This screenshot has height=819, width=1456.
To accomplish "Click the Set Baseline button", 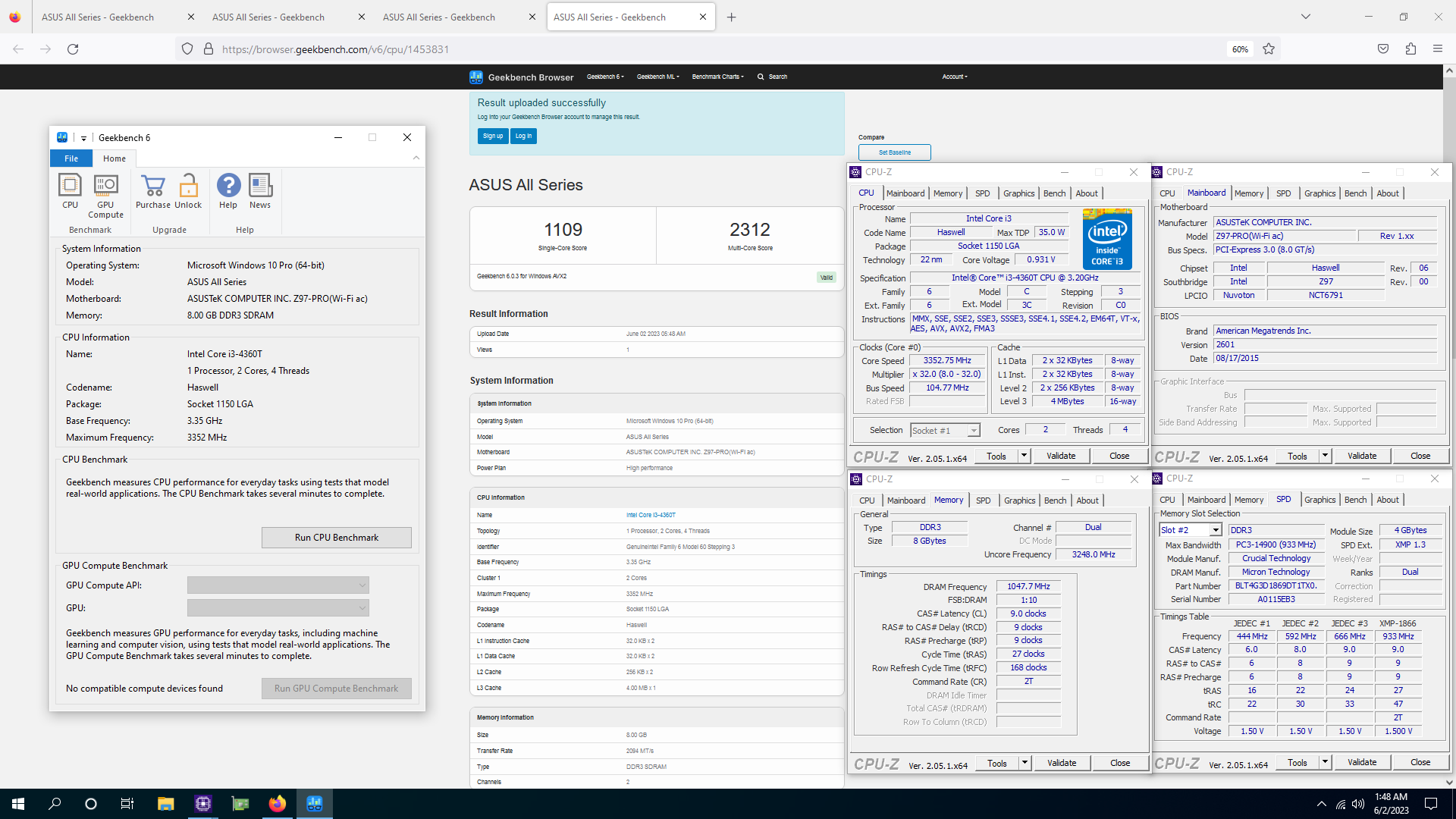I will pyautogui.click(x=894, y=152).
